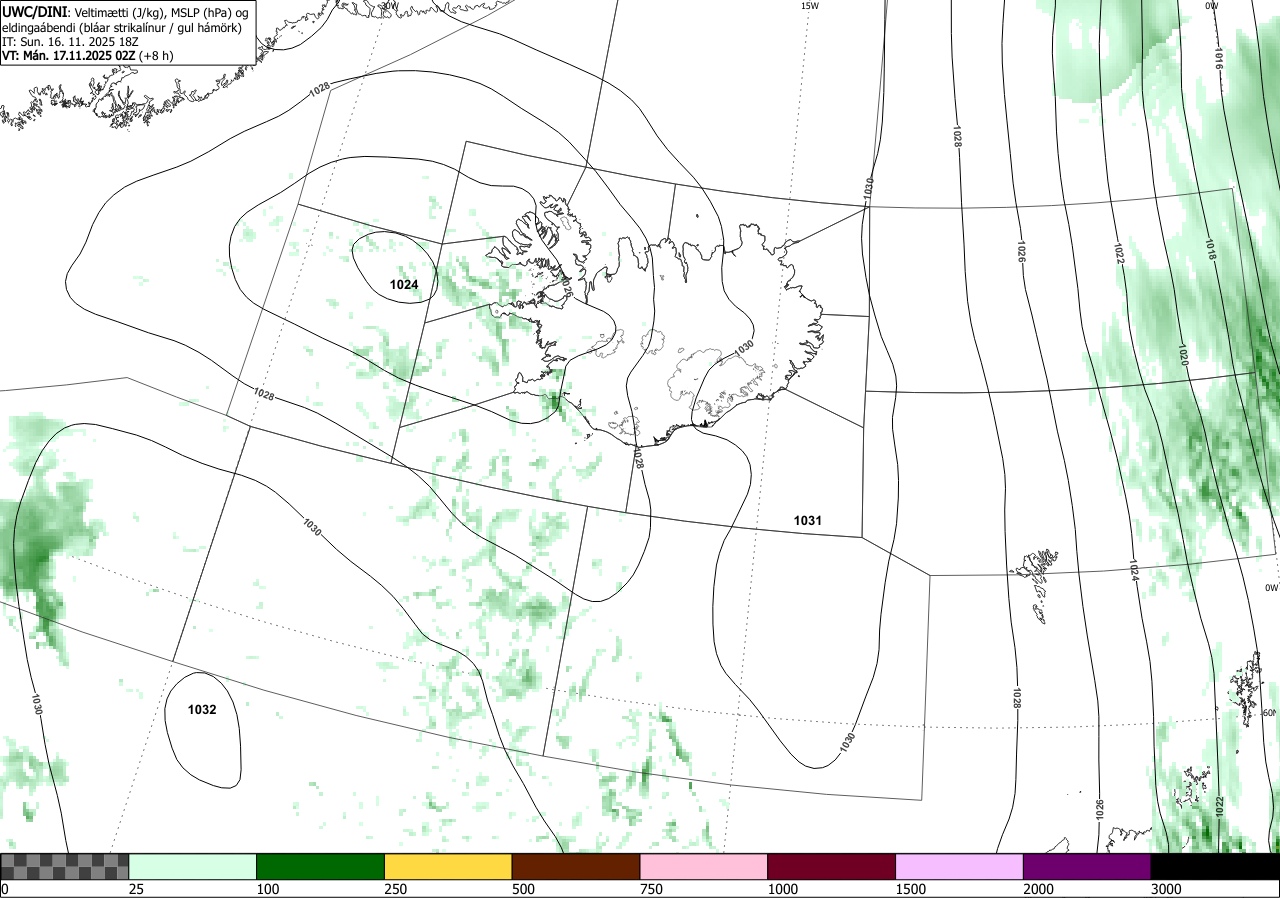Click the legend value 1000
The width and height of the screenshot is (1280, 898).
782,889
